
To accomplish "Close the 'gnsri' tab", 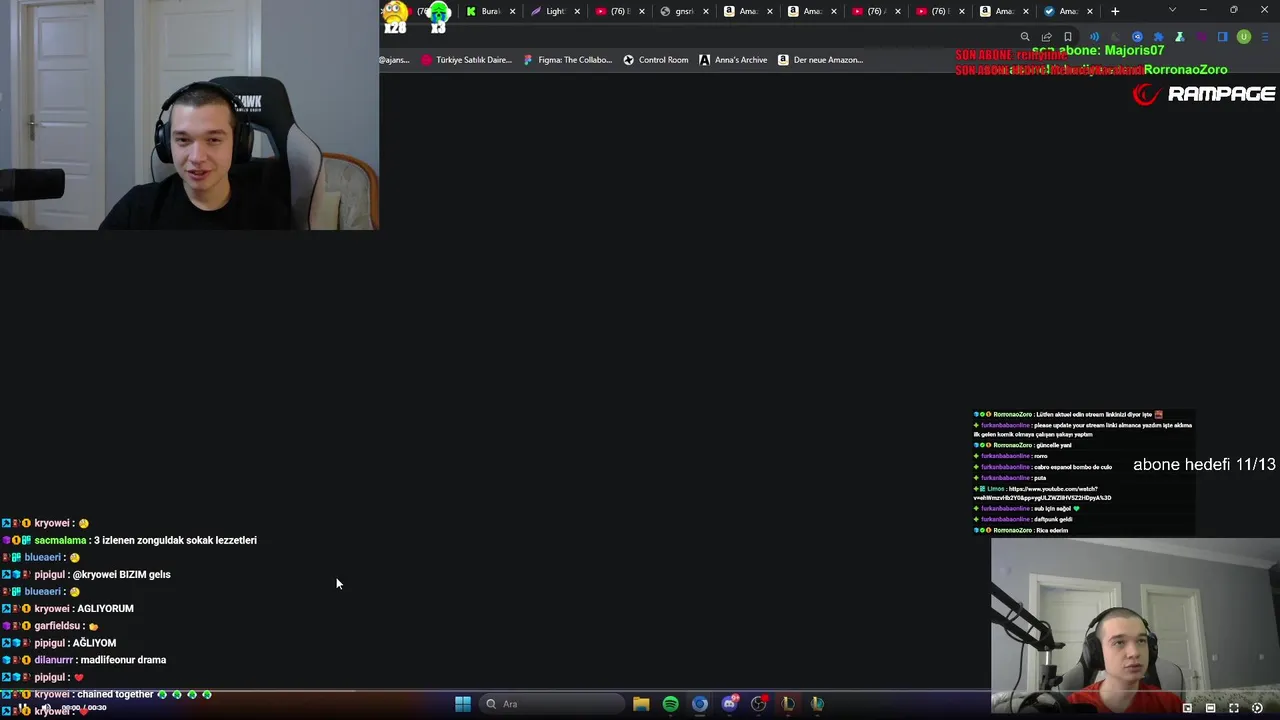I will [706, 11].
